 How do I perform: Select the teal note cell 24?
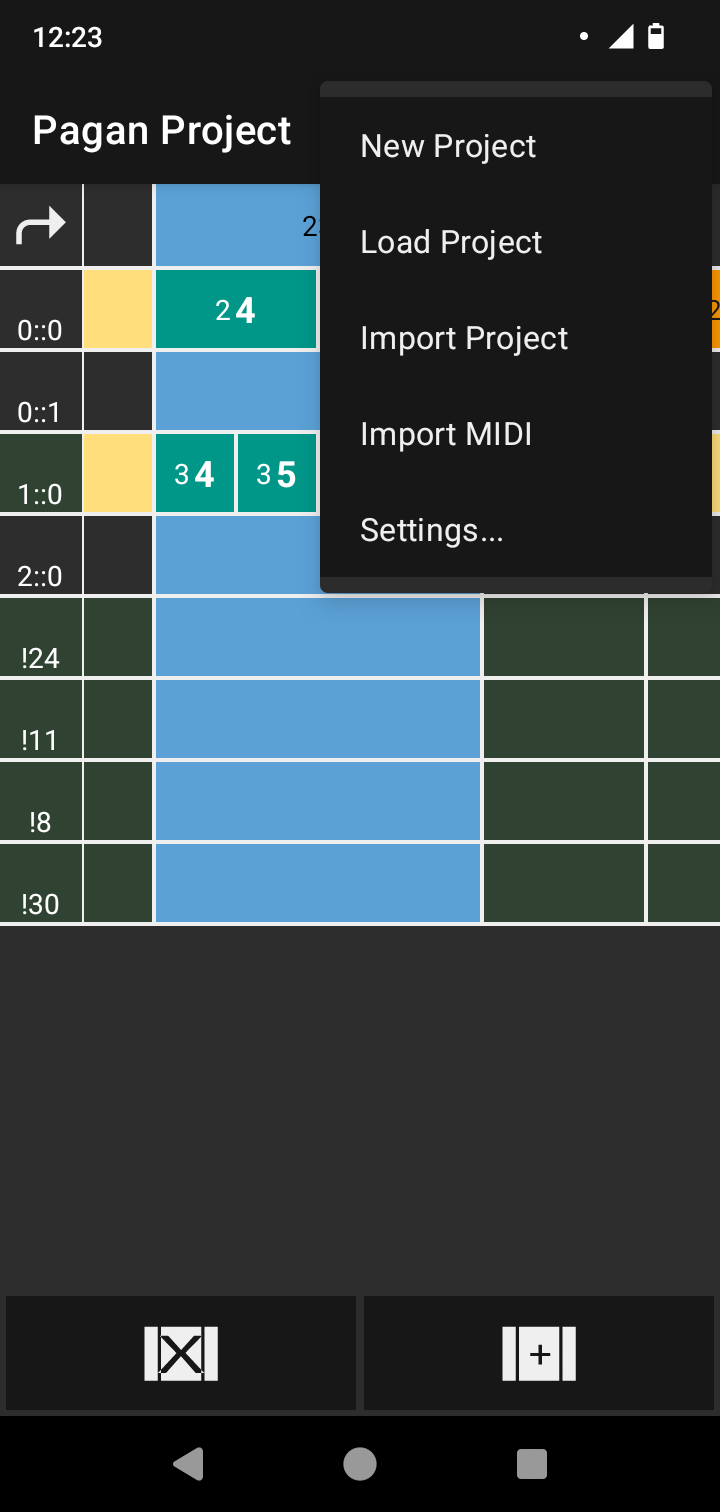236,310
